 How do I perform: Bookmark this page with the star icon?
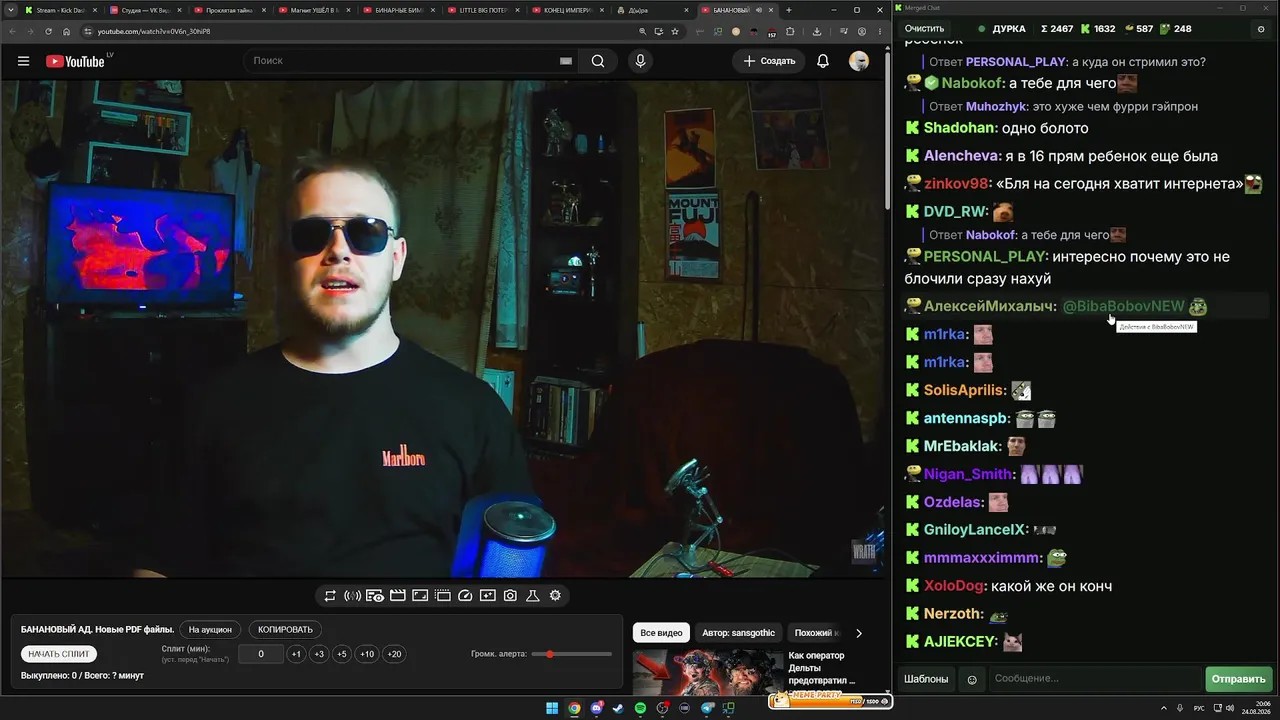coord(675,31)
